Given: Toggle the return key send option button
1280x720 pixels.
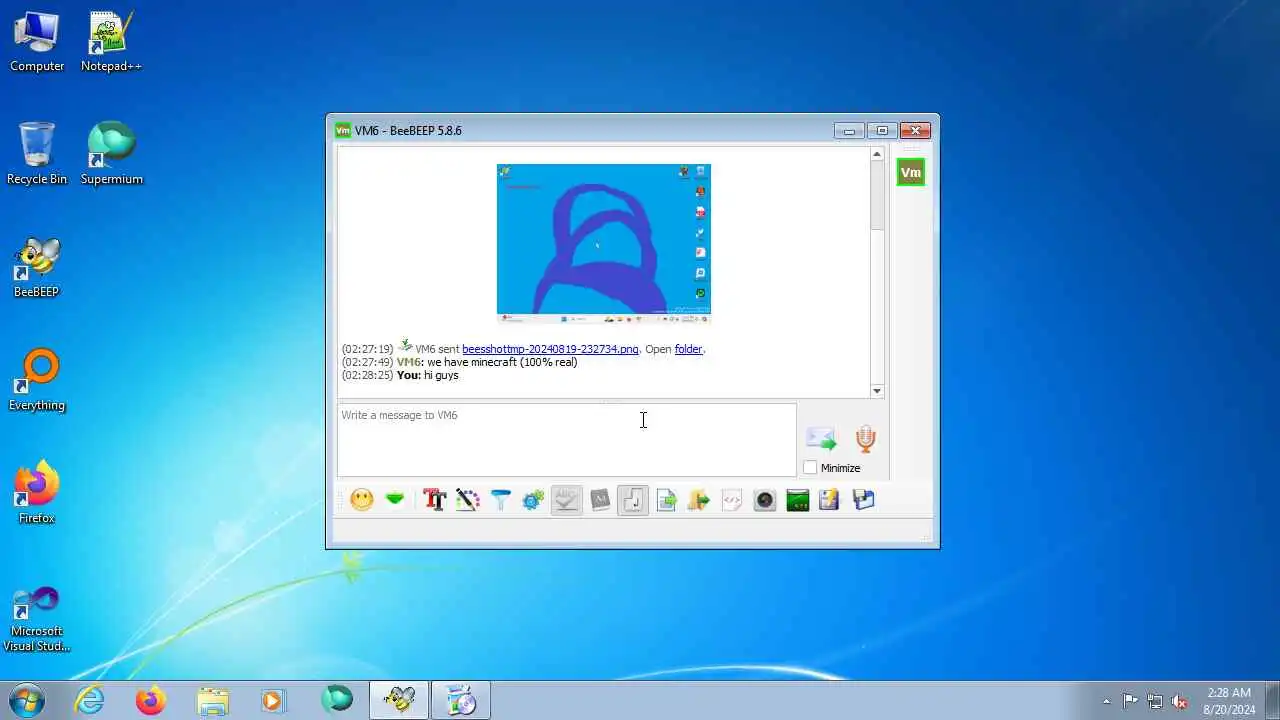Looking at the screenshot, I should coord(633,499).
